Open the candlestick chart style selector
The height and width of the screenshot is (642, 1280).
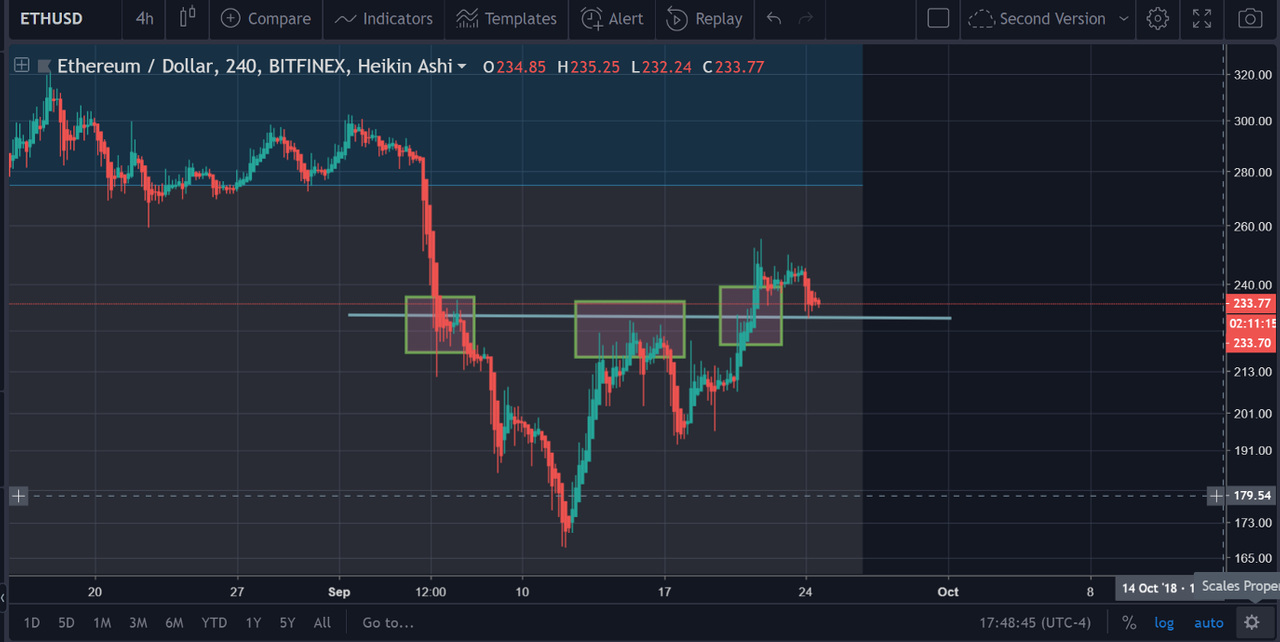pos(187,18)
